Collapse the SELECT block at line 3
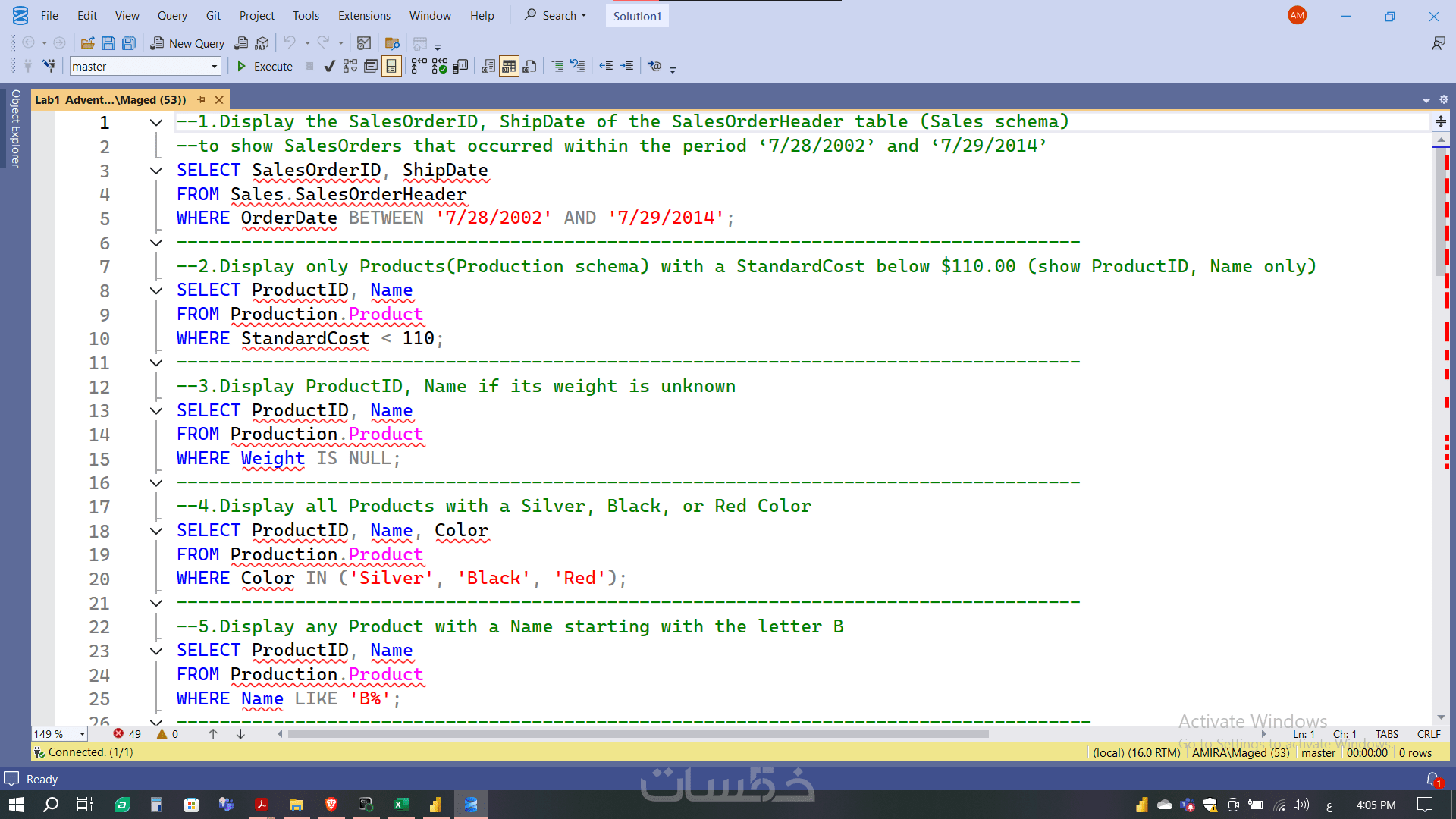Screen dimensions: 1456x819 [156, 171]
